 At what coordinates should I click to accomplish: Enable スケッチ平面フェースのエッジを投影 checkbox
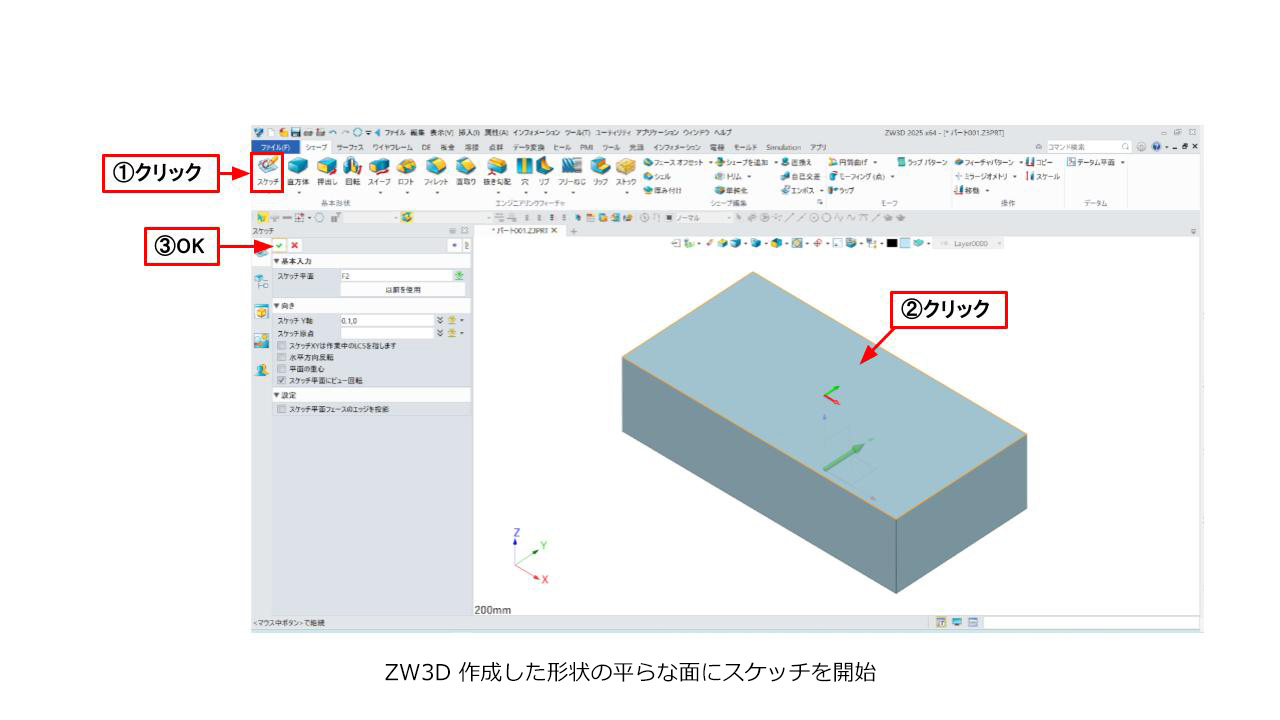click(x=281, y=409)
